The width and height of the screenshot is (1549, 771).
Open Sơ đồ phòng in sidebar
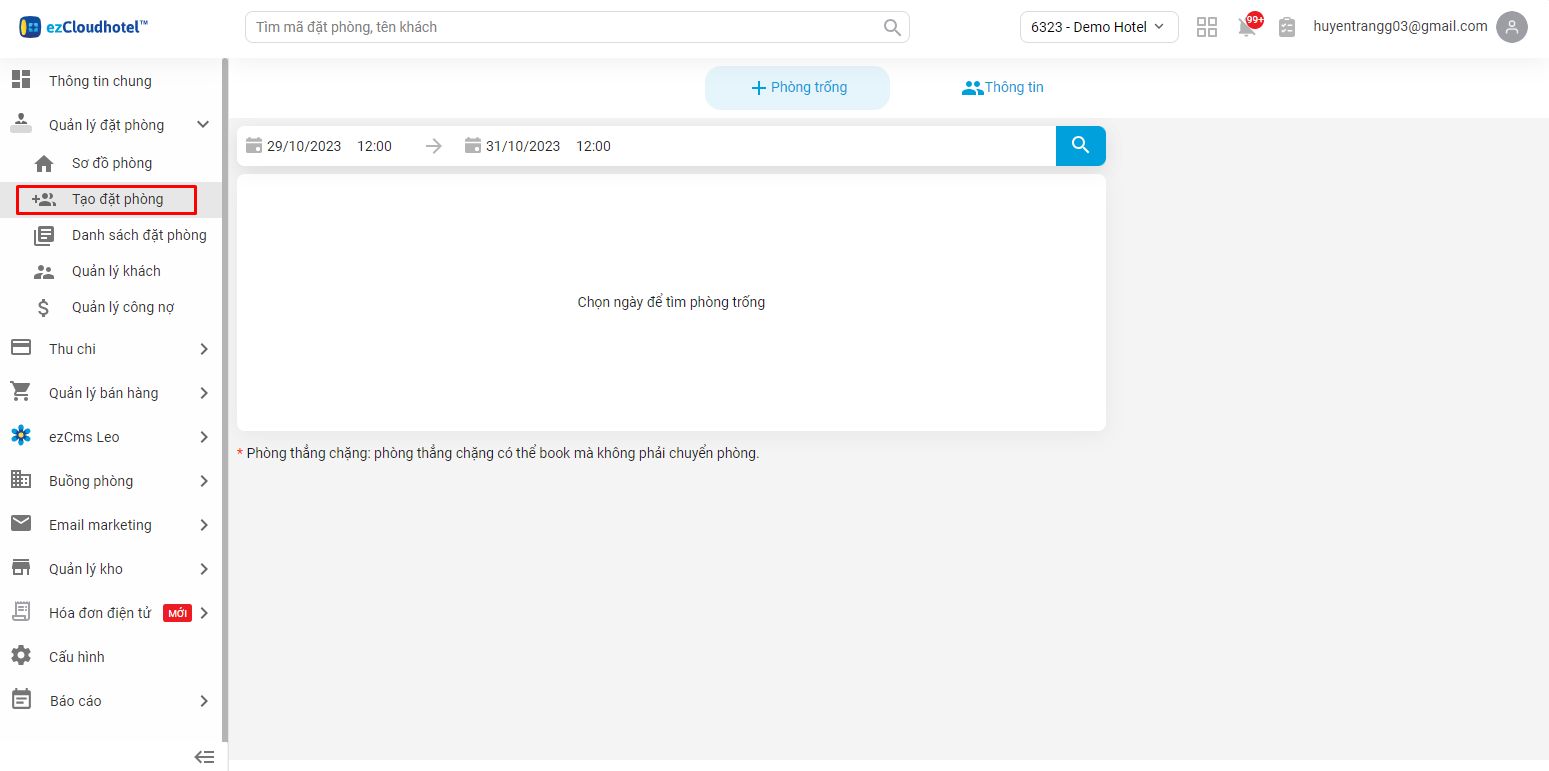[111, 163]
